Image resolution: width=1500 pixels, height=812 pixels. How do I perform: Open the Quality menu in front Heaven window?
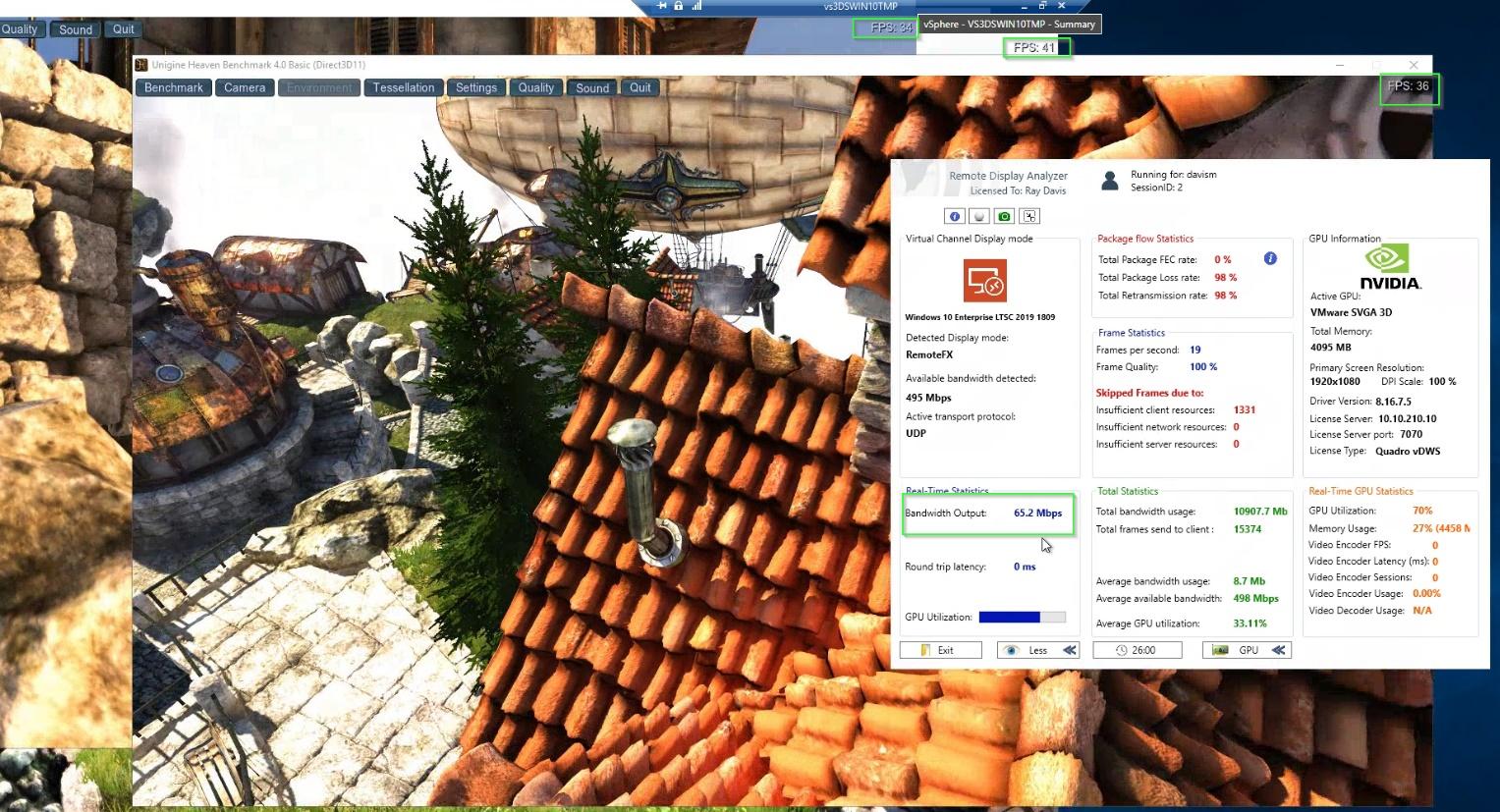tap(536, 87)
